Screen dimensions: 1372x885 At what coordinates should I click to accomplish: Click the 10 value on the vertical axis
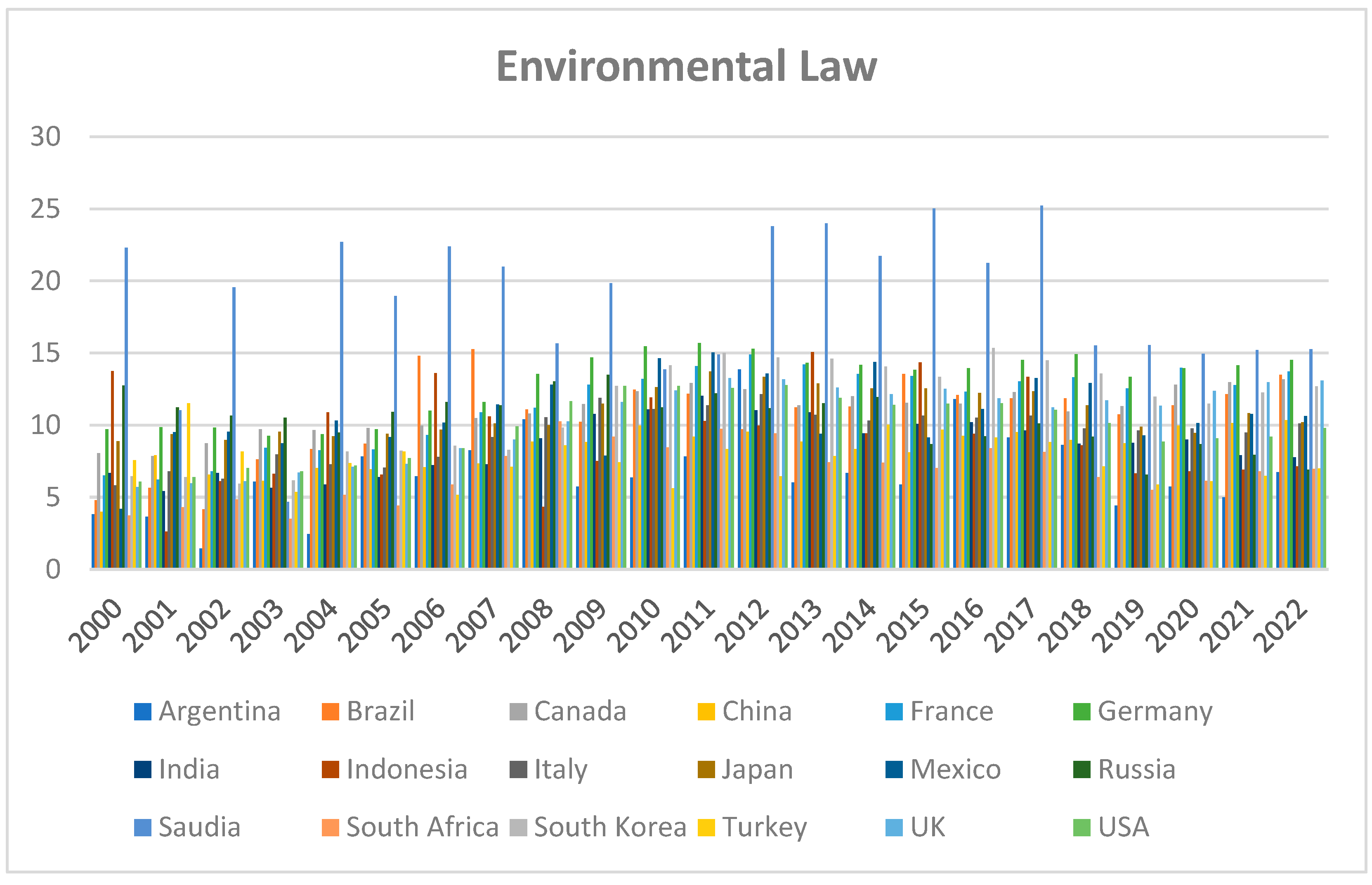[45, 425]
